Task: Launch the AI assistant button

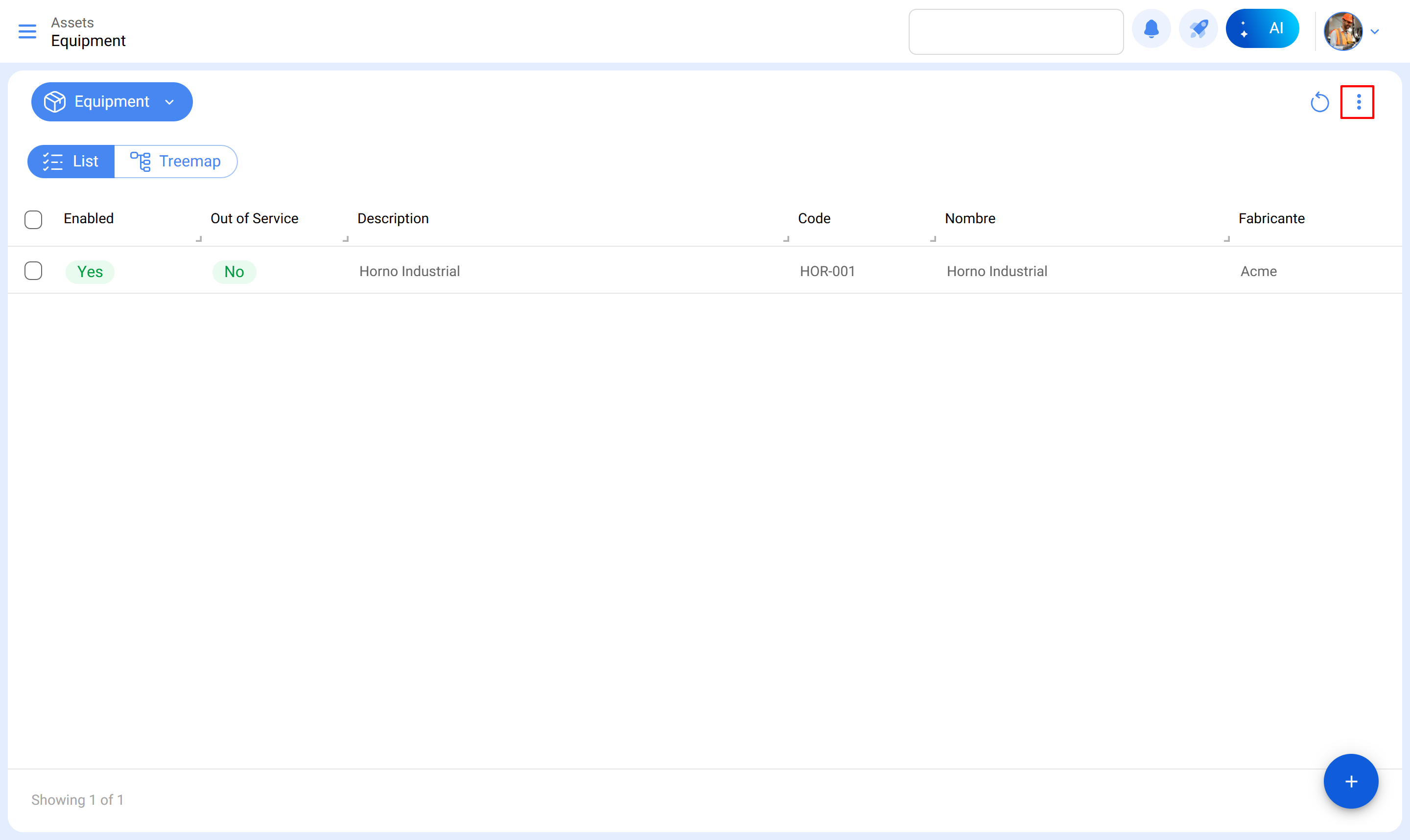Action: pos(1262,29)
